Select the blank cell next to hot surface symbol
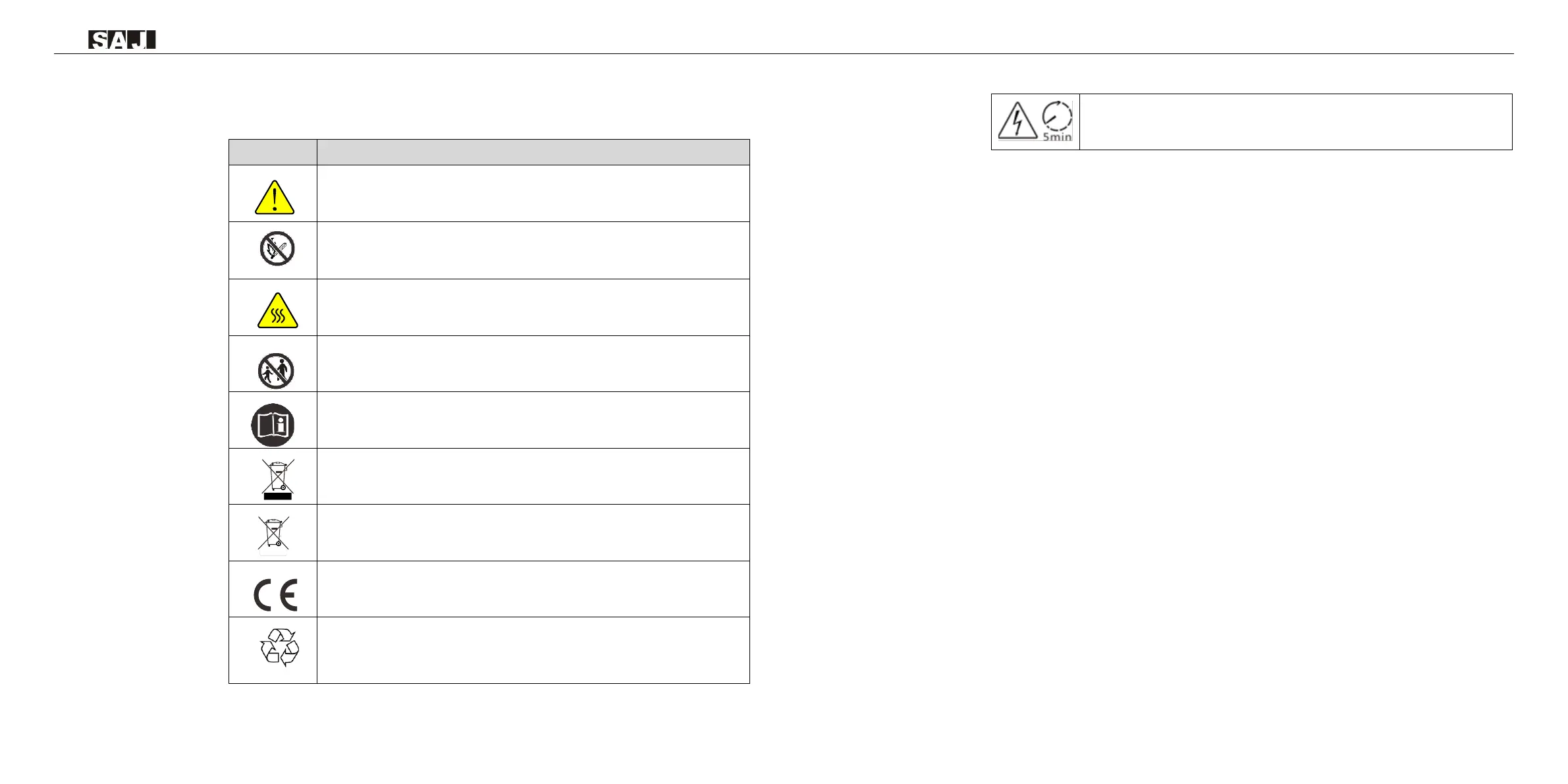This screenshot has width=1568, height=784. click(x=533, y=308)
